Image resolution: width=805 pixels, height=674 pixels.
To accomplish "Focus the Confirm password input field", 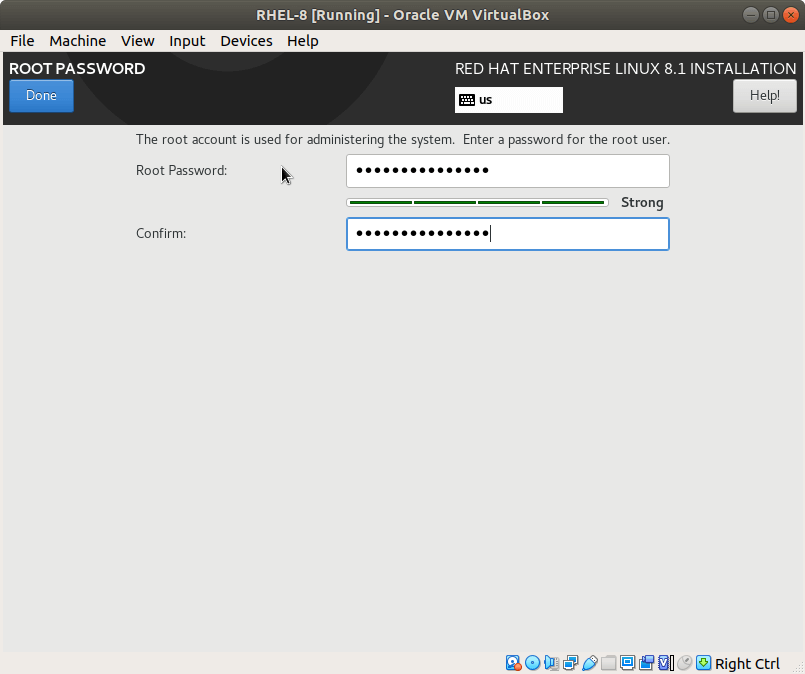I will pos(508,234).
